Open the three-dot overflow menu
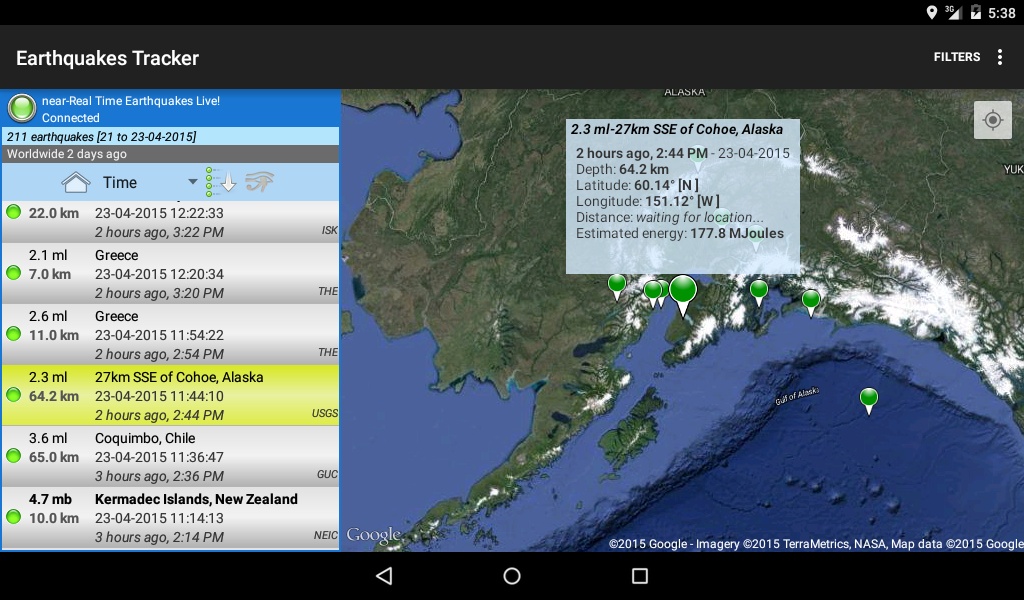Viewport: 1024px width, 600px height. [x=1000, y=57]
